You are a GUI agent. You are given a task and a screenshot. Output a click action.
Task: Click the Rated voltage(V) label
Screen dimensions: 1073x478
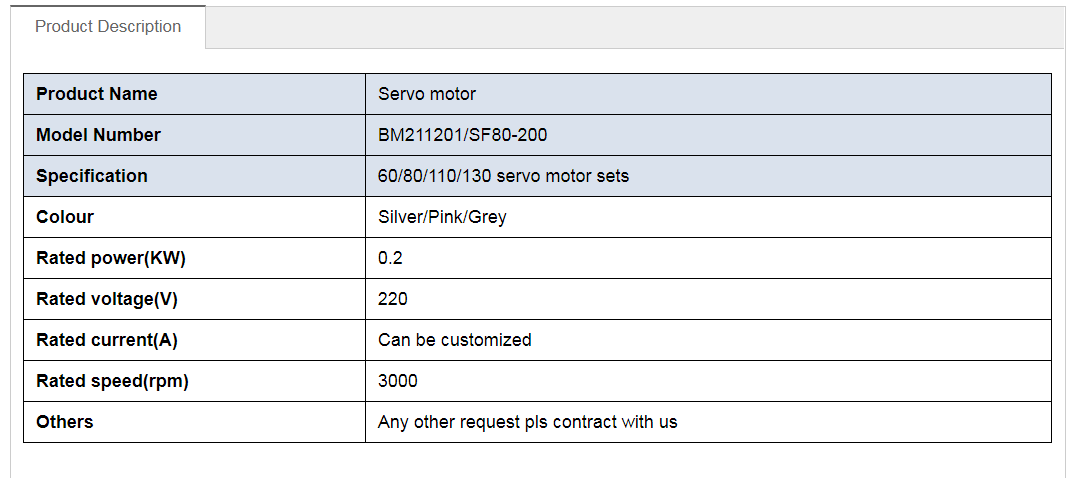pyautogui.click(x=107, y=299)
